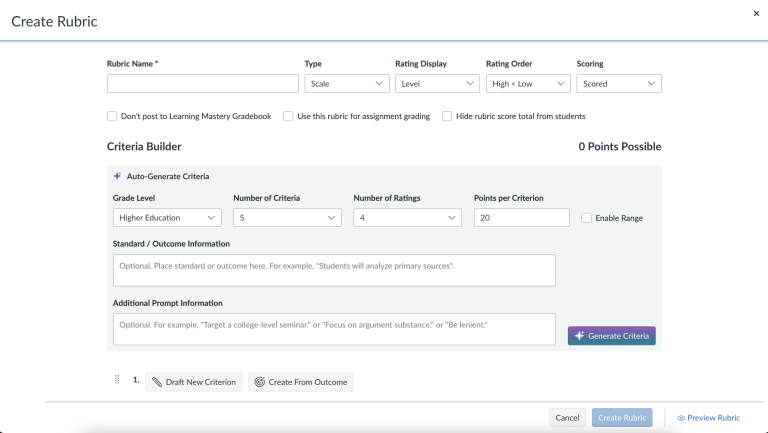The image size is (768, 433).
Task: Open the Type dropdown set to Scale
Action: (347, 84)
